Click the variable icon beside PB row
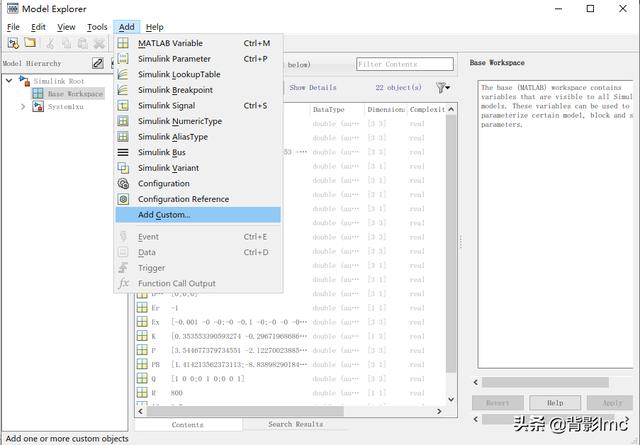 click(142, 364)
